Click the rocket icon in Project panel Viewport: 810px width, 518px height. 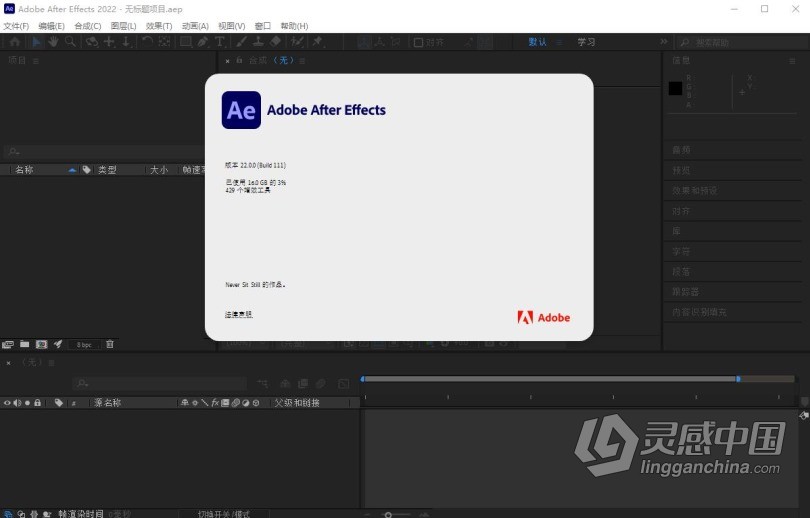(x=58, y=344)
